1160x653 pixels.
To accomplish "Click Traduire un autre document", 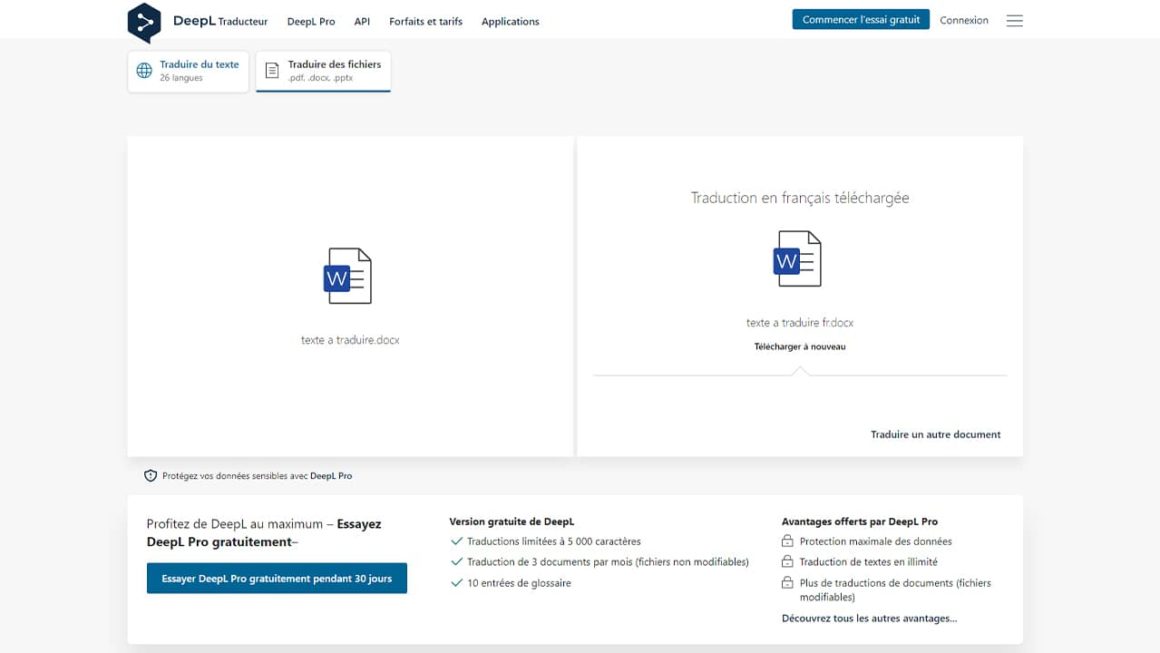I will [x=935, y=434].
